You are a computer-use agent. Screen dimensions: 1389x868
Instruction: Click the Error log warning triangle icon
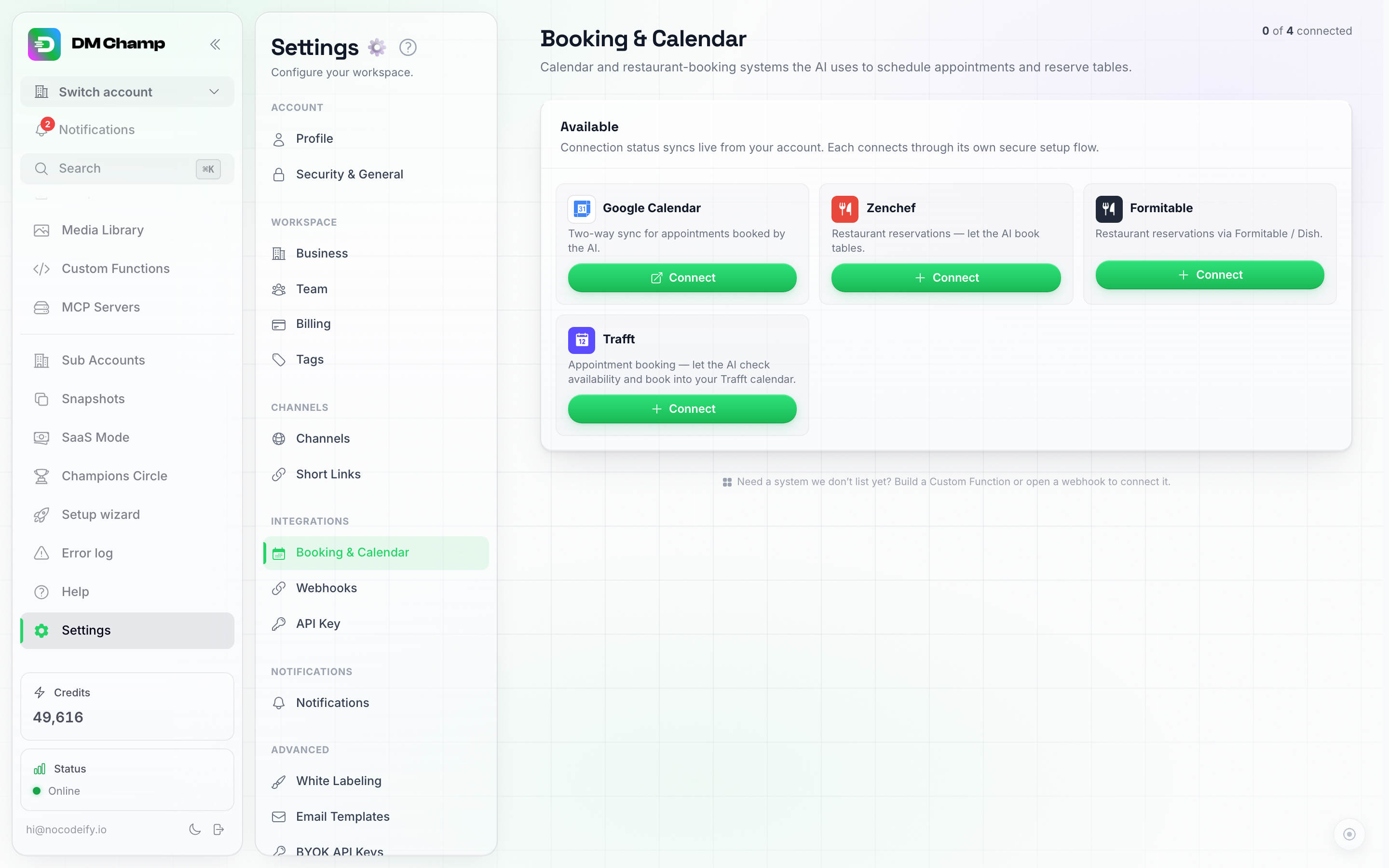tap(41, 554)
